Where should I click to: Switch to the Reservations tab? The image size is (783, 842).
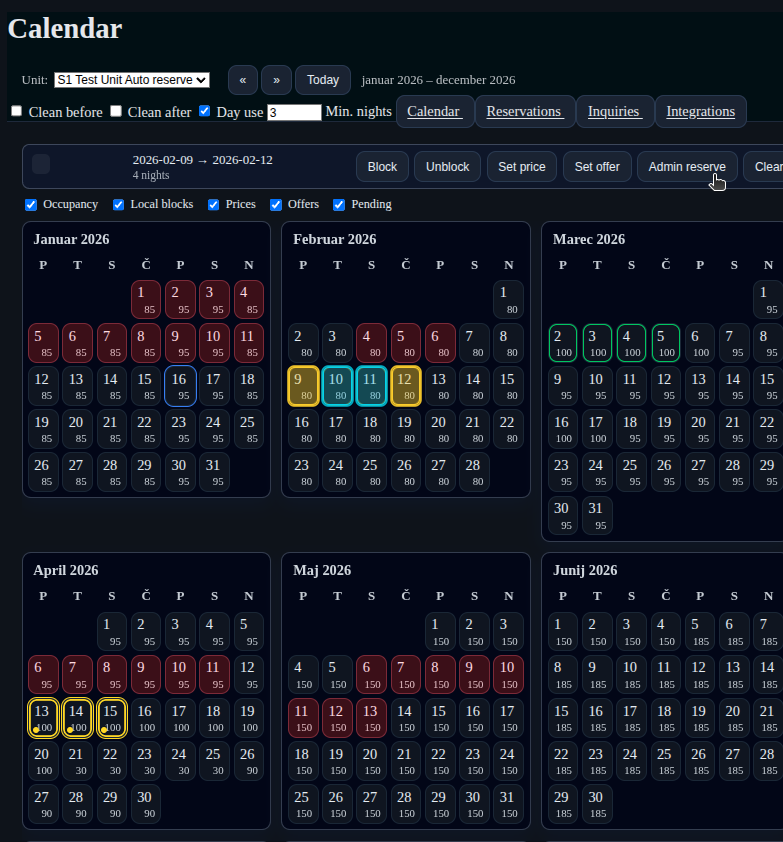point(525,112)
